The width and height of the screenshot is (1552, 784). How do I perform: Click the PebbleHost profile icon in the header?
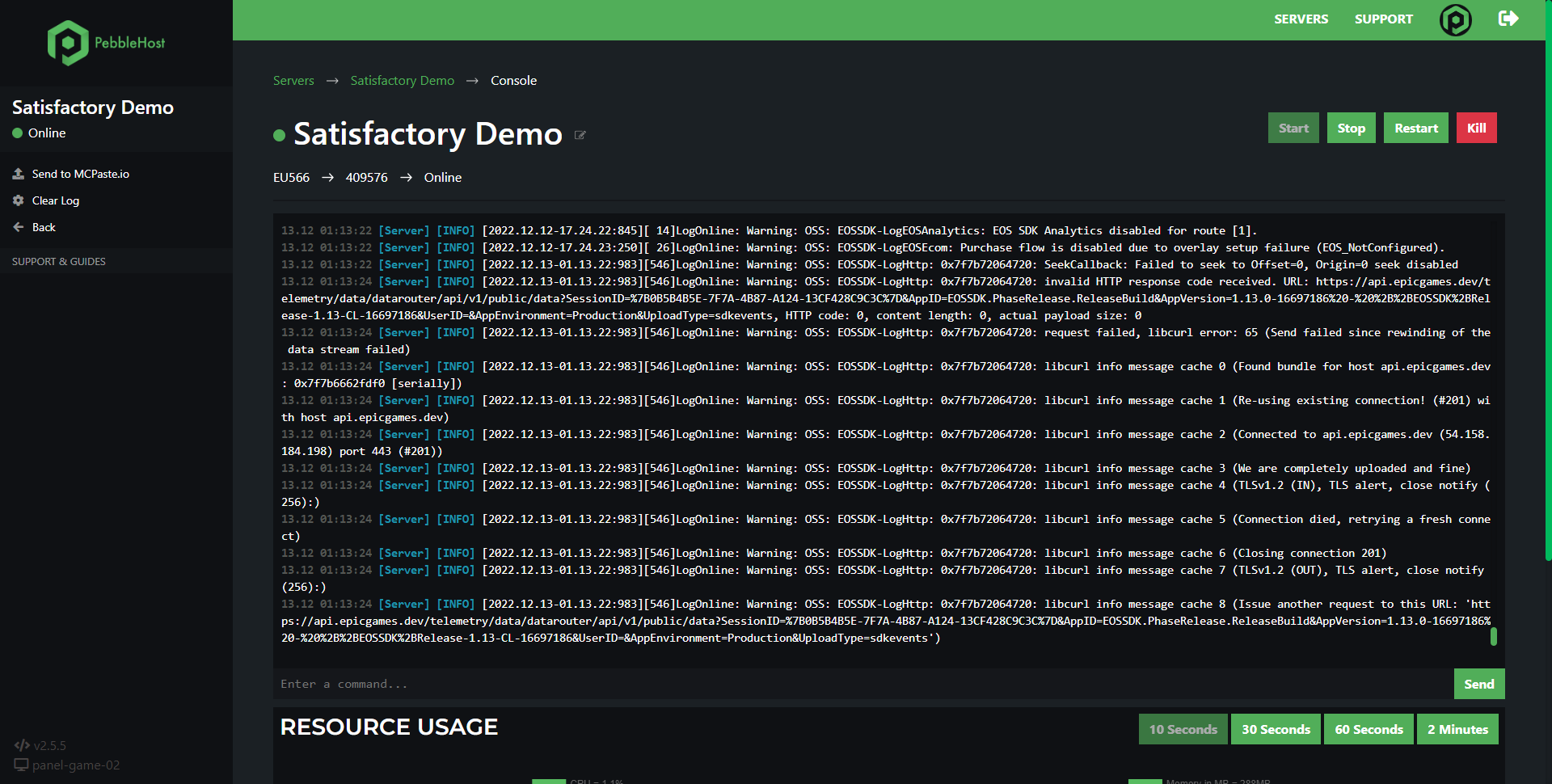1455,19
